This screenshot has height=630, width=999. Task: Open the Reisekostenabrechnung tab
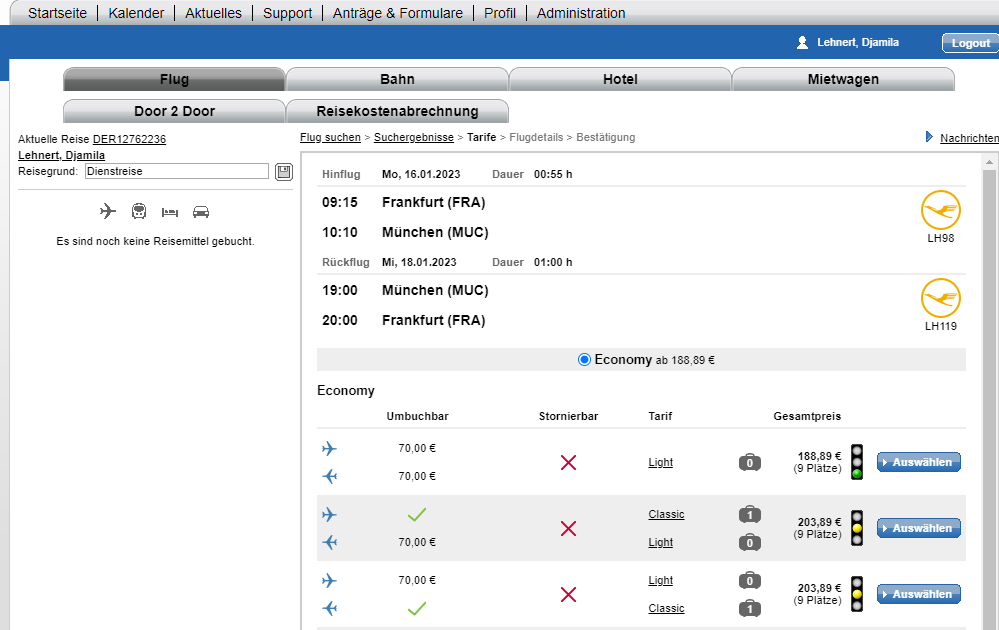point(397,111)
